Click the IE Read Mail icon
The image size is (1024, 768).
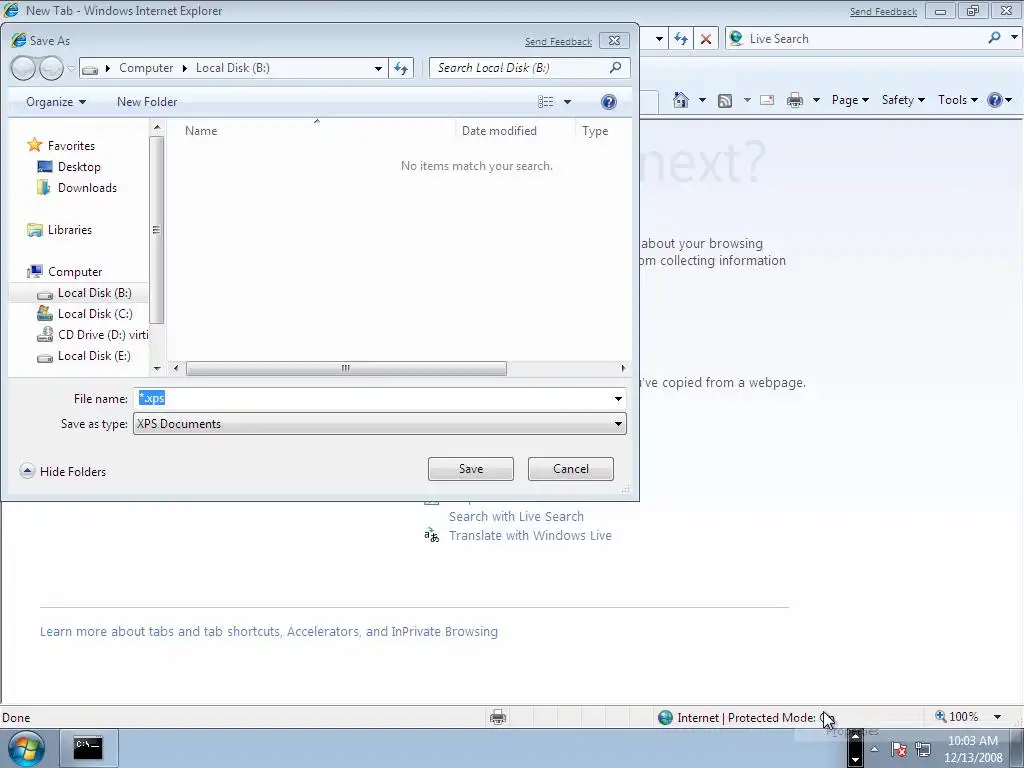click(x=767, y=100)
